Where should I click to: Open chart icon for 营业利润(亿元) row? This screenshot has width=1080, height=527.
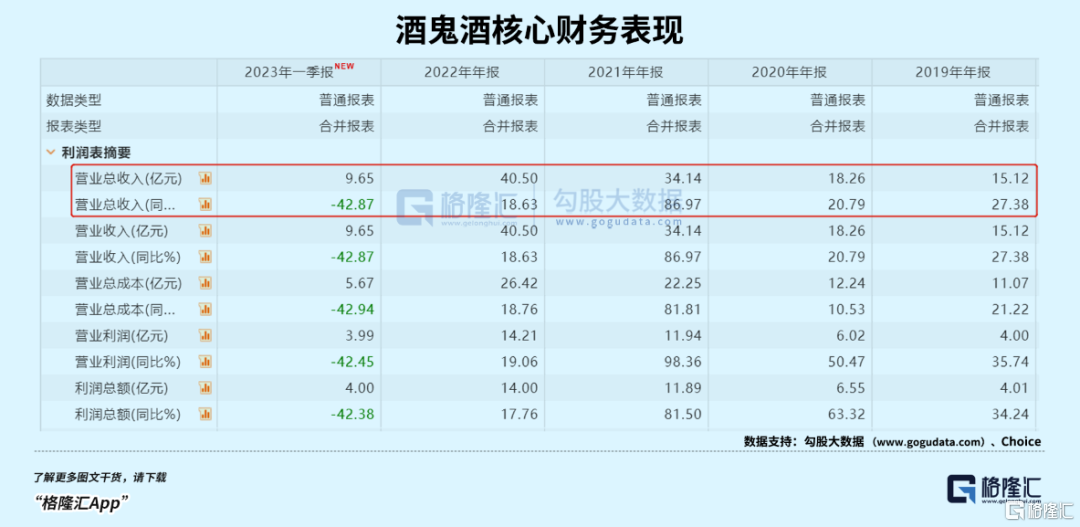tap(205, 335)
